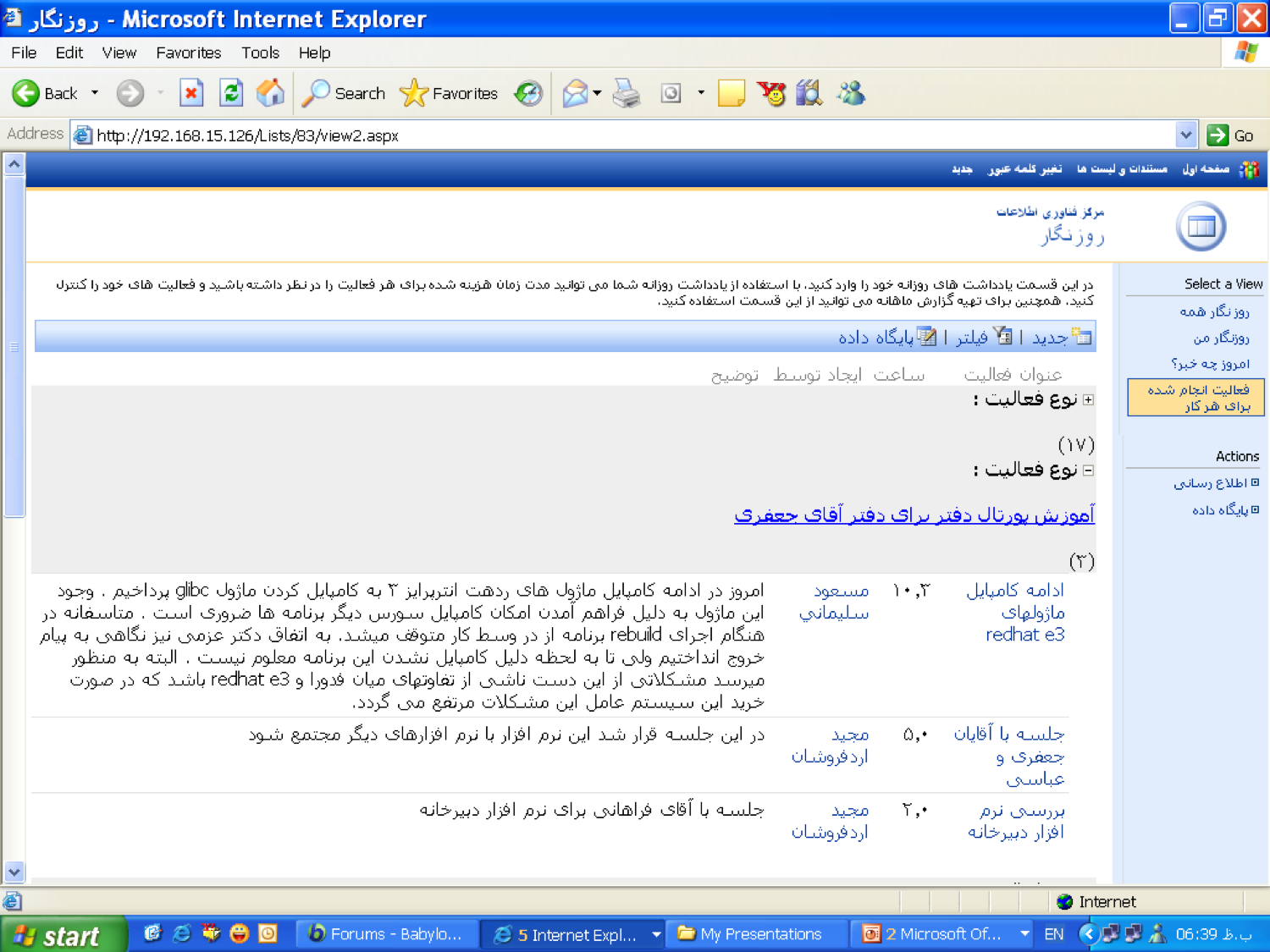Click the page scrollbar down arrow
1270x952 pixels.
[14, 871]
